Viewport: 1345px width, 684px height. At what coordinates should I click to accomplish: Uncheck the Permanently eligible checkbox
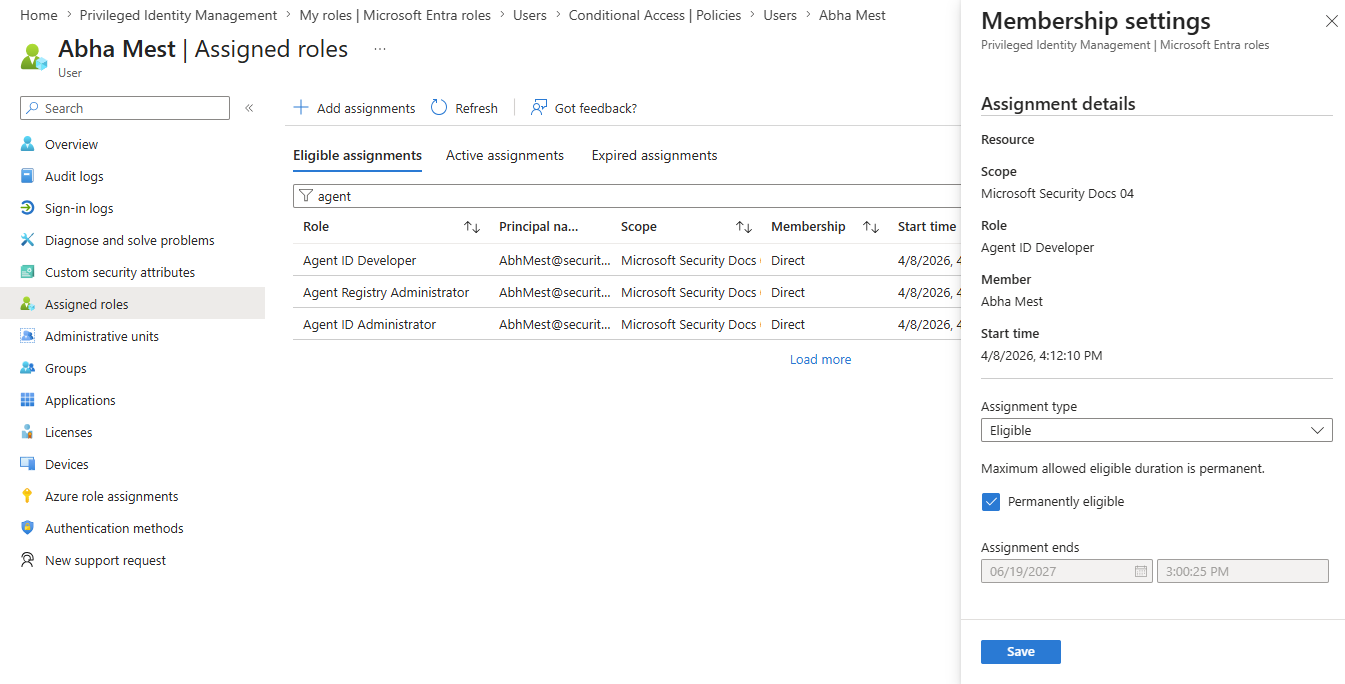[991, 502]
